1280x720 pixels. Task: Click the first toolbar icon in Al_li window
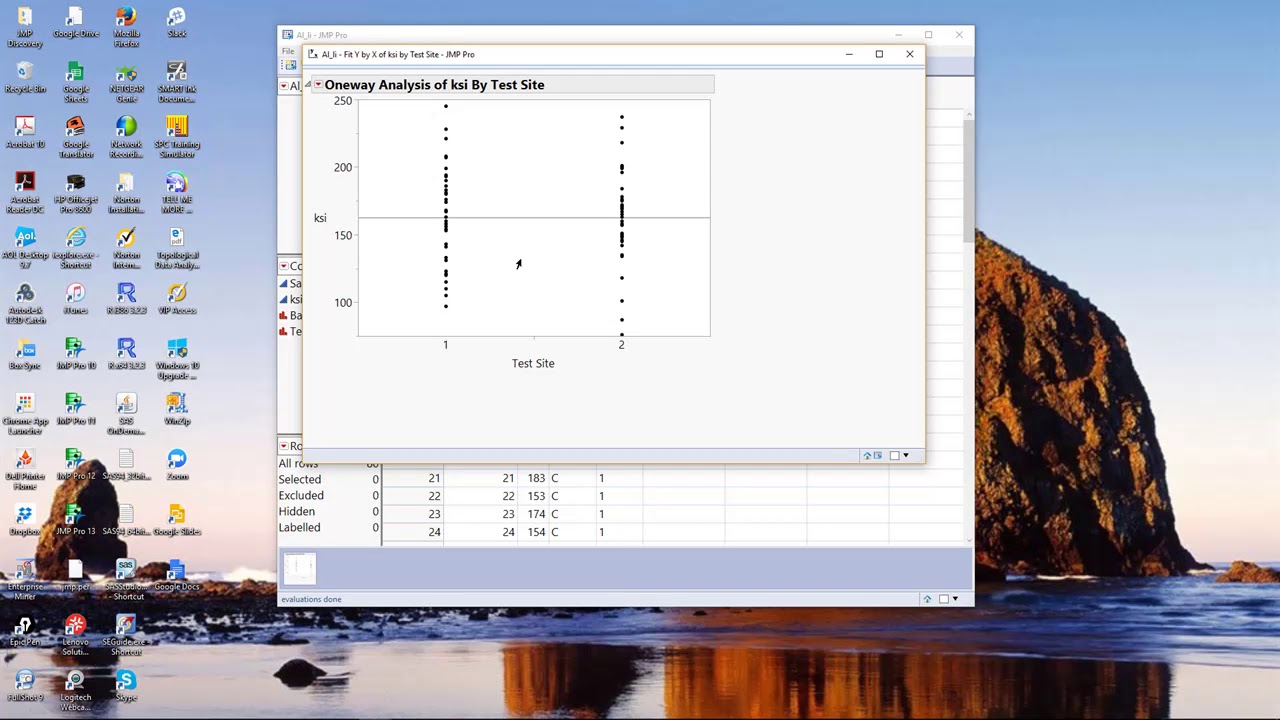coord(290,65)
